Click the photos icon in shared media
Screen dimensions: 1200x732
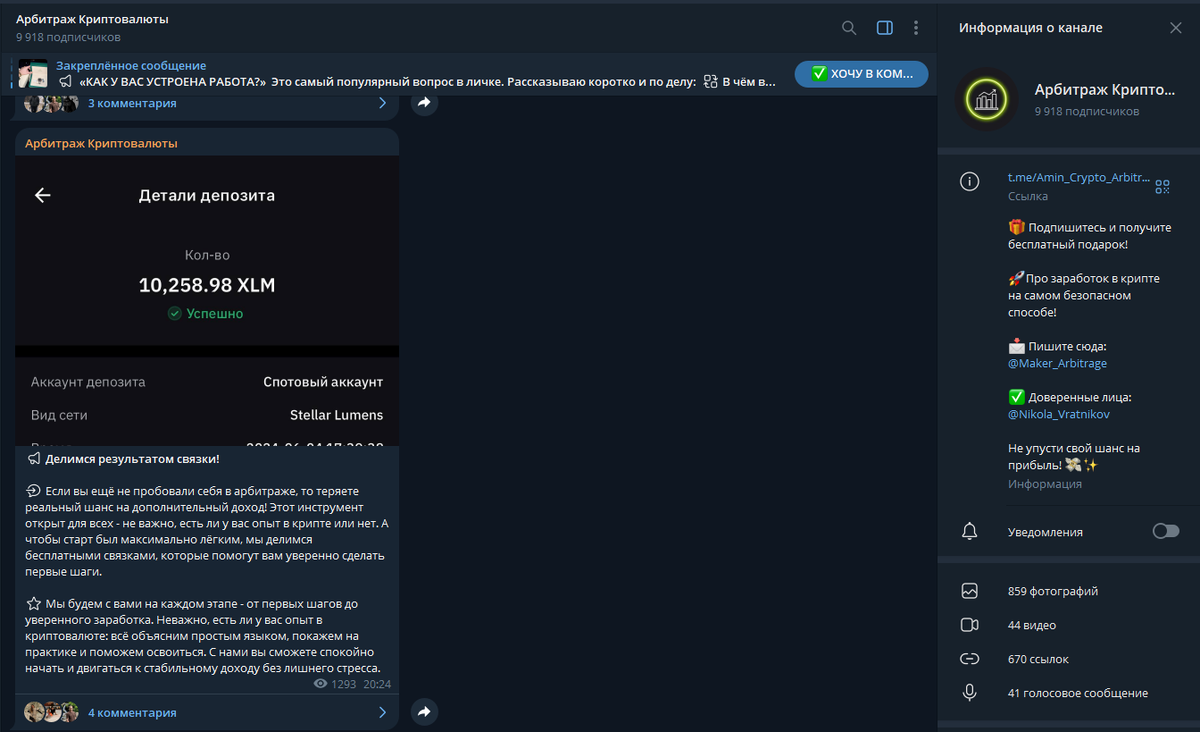[969, 591]
